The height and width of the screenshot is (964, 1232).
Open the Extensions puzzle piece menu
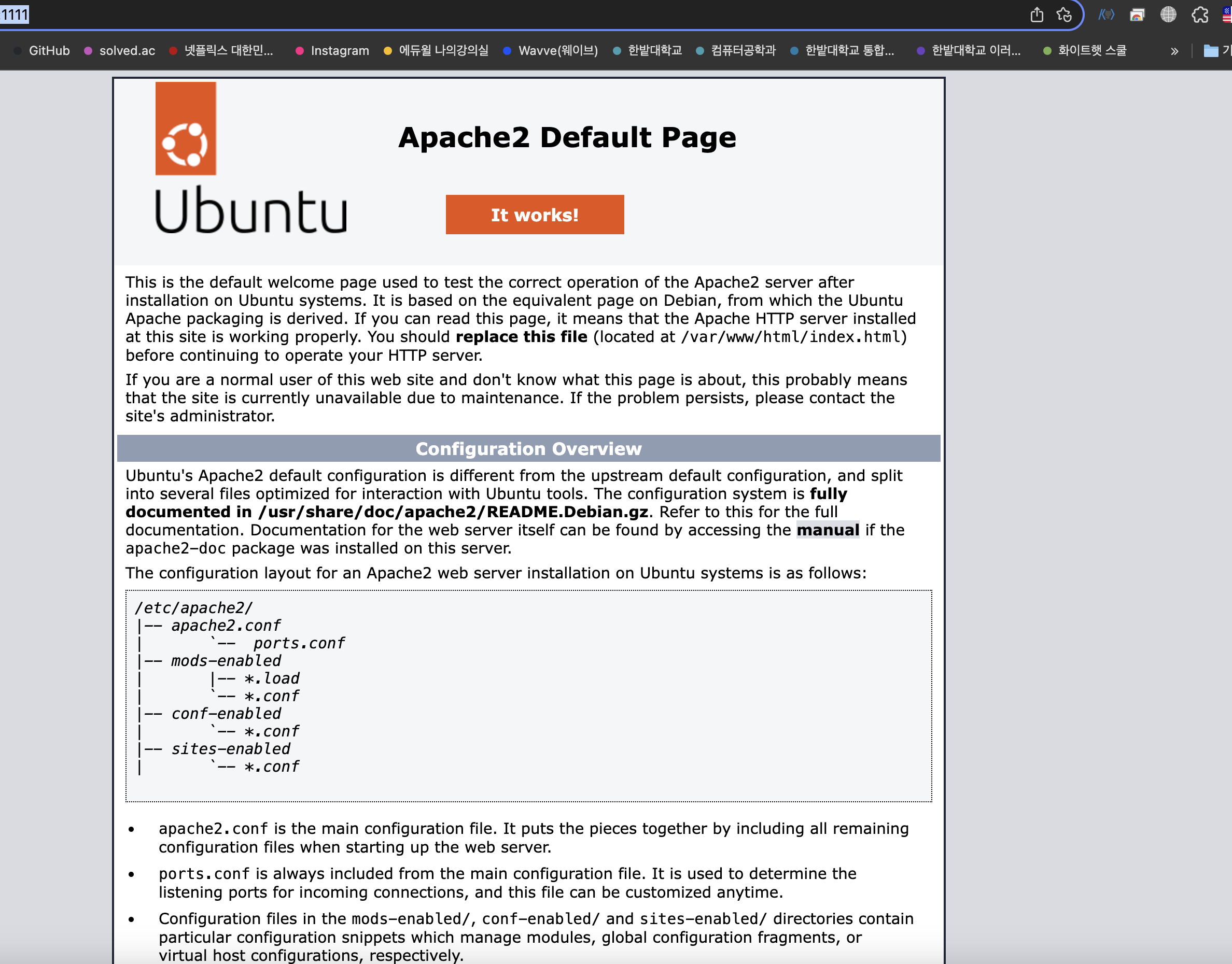click(x=1200, y=15)
